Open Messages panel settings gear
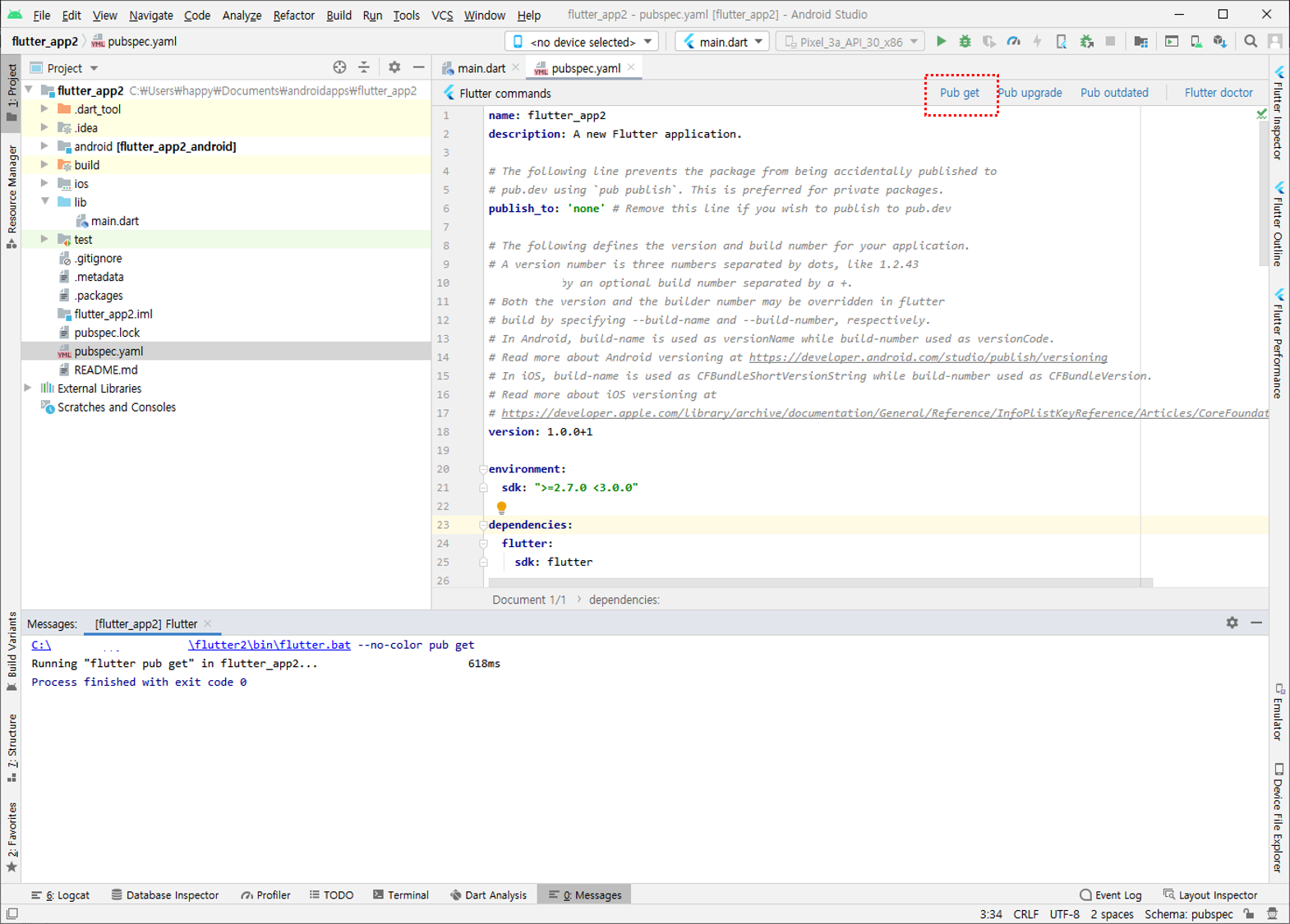1290x924 pixels. 1232,623
